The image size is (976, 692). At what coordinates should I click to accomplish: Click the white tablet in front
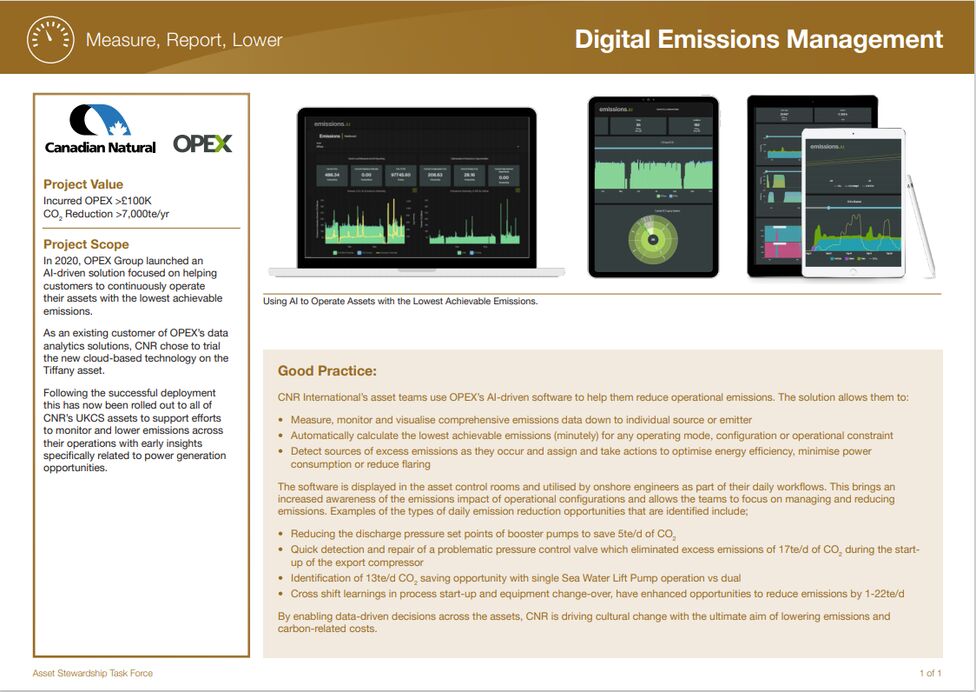point(853,203)
